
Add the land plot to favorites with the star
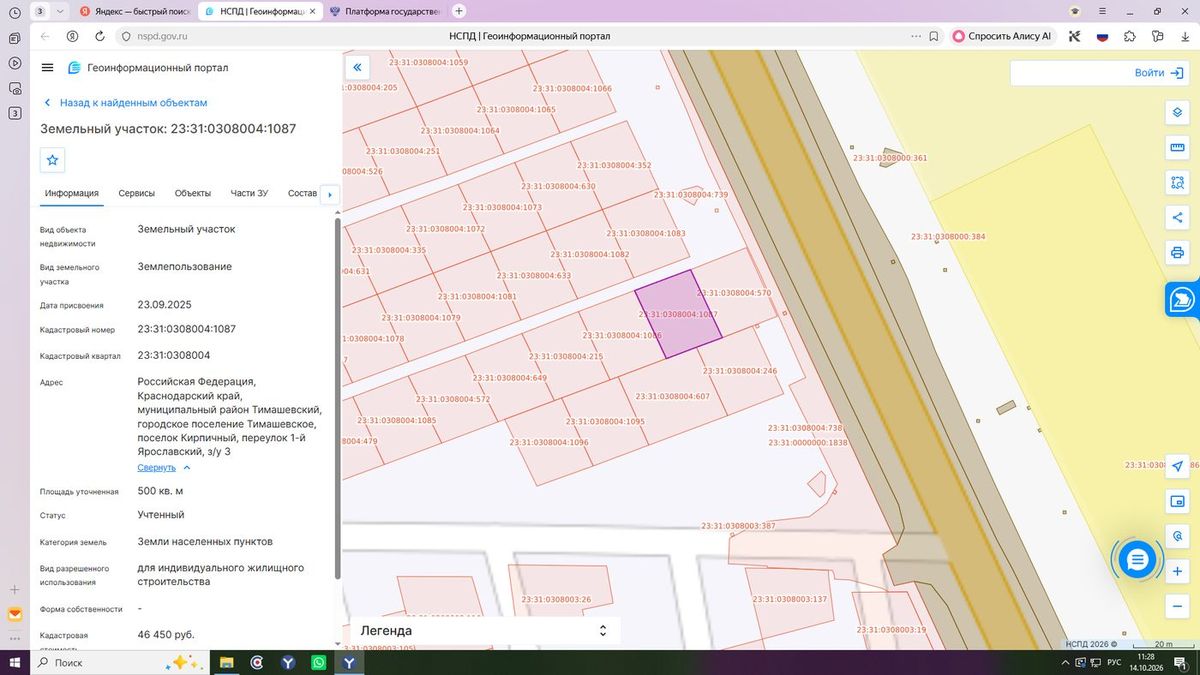[x=53, y=160]
